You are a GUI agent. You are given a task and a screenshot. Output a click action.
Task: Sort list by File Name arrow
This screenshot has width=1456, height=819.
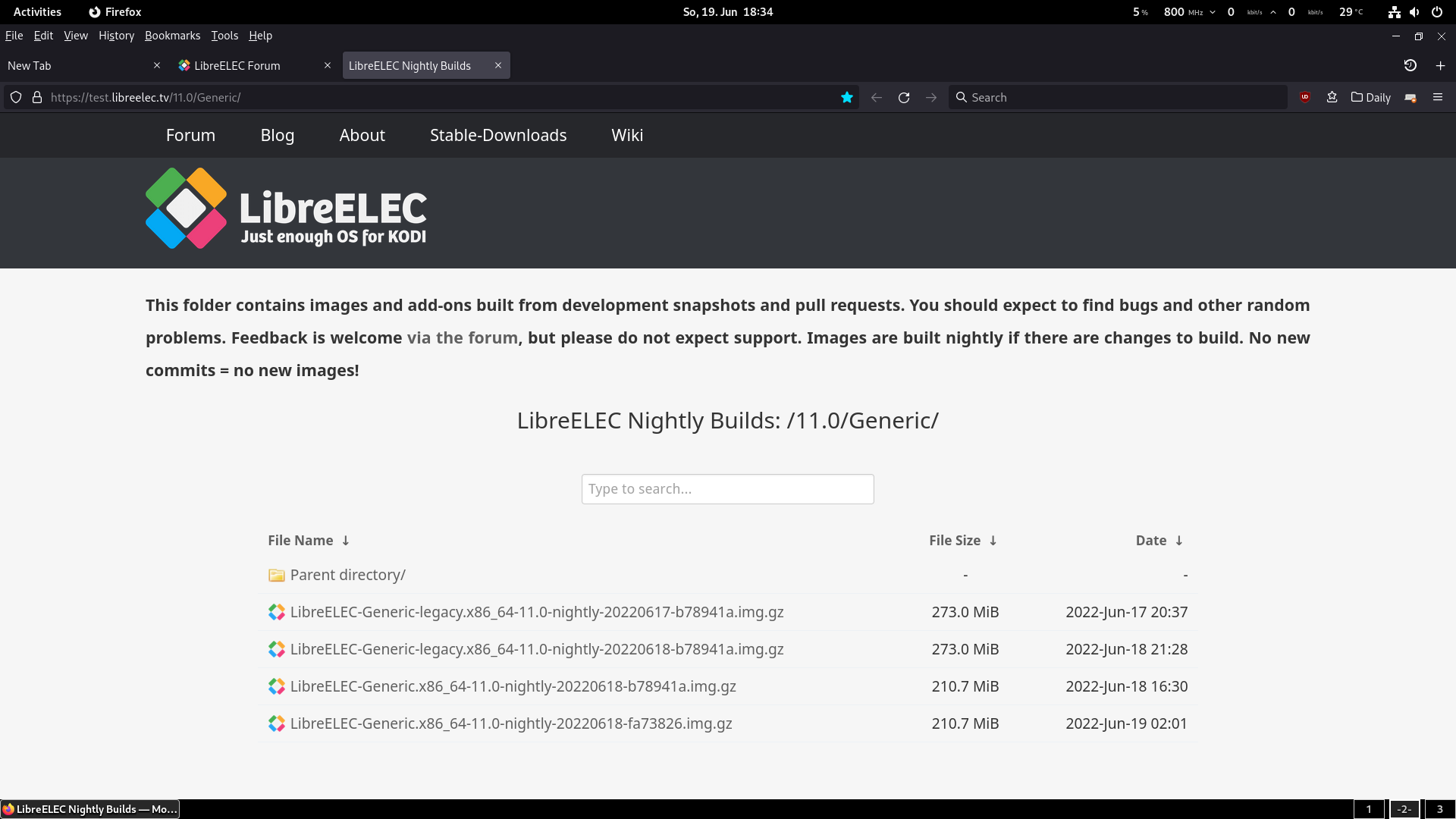pos(346,541)
